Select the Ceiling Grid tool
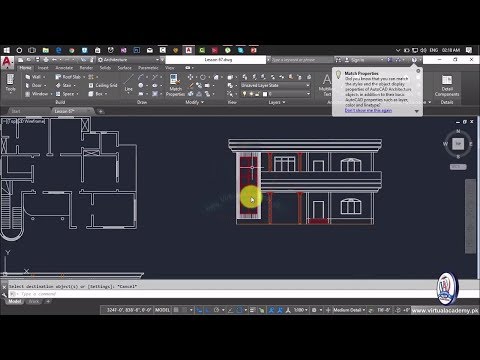The width and height of the screenshot is (480, 360). 103,85
